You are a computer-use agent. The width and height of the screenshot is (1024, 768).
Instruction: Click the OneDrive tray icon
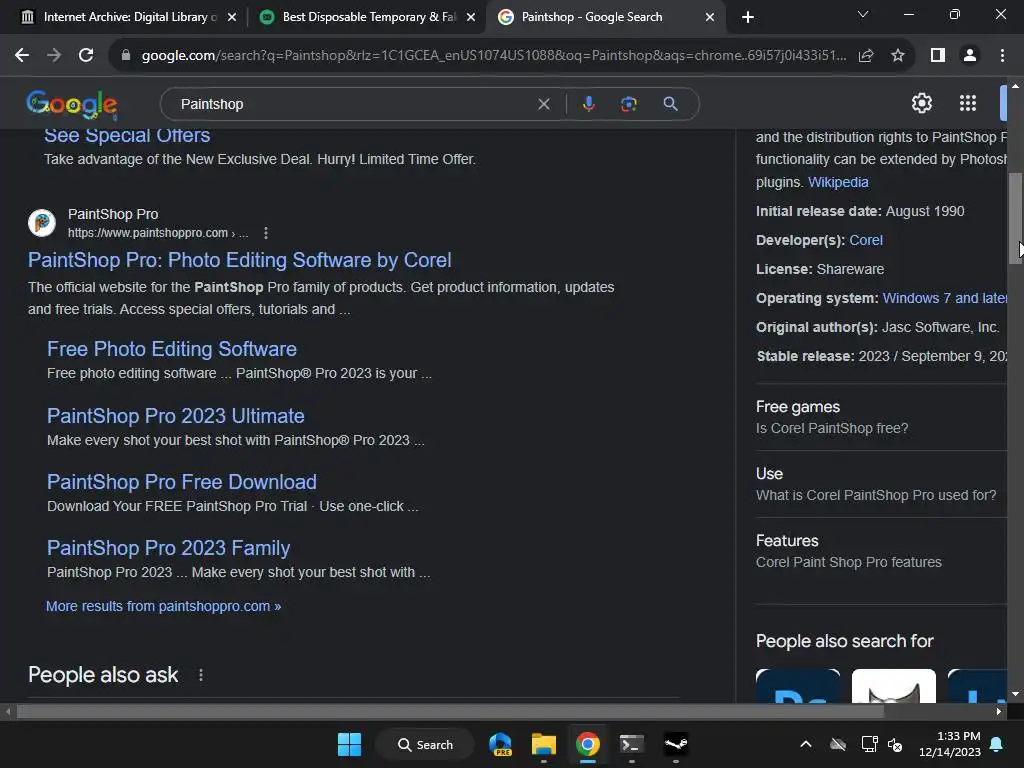coord(838,744)
